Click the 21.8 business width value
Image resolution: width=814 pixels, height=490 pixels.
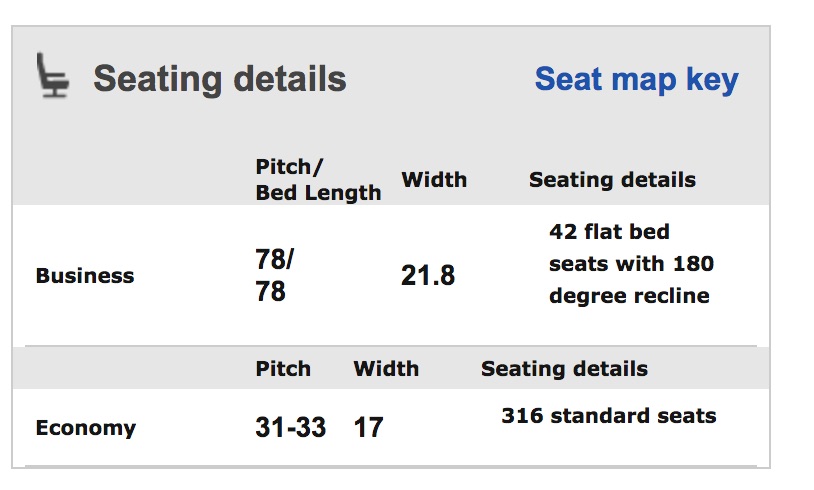[428, 276]
